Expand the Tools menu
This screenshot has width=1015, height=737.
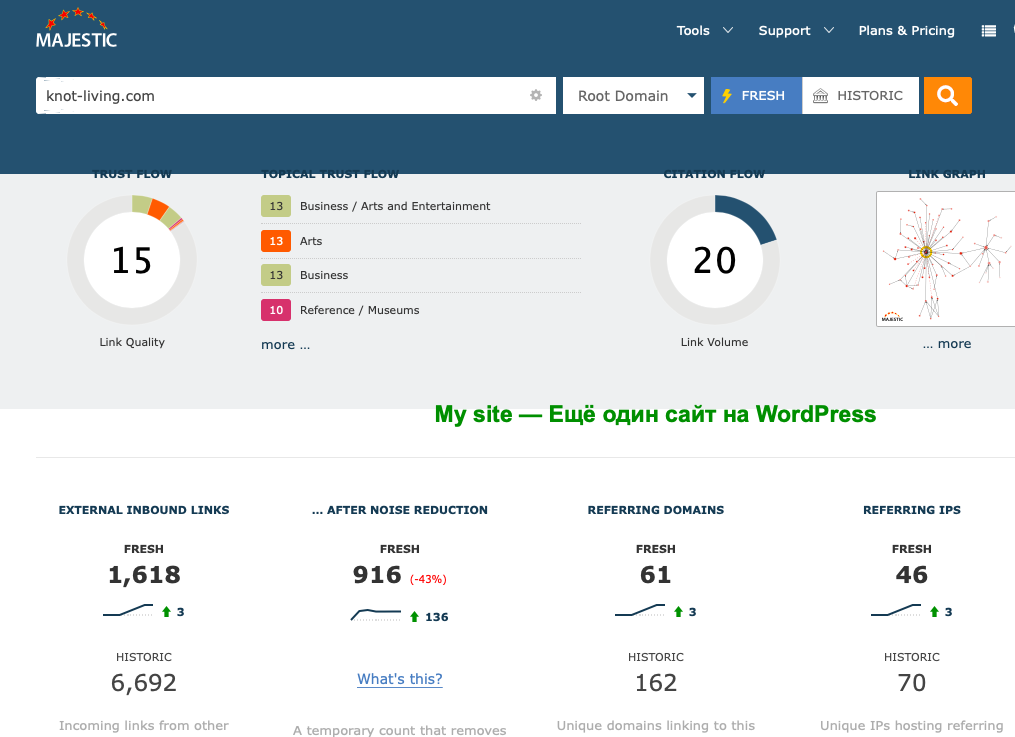(704, 31)
